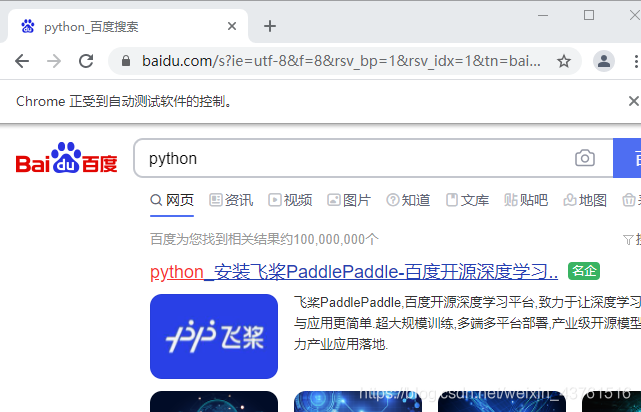Click the address bar URL
The height and width of the screenshot is (412, 641).
click(x=341, y=61)
